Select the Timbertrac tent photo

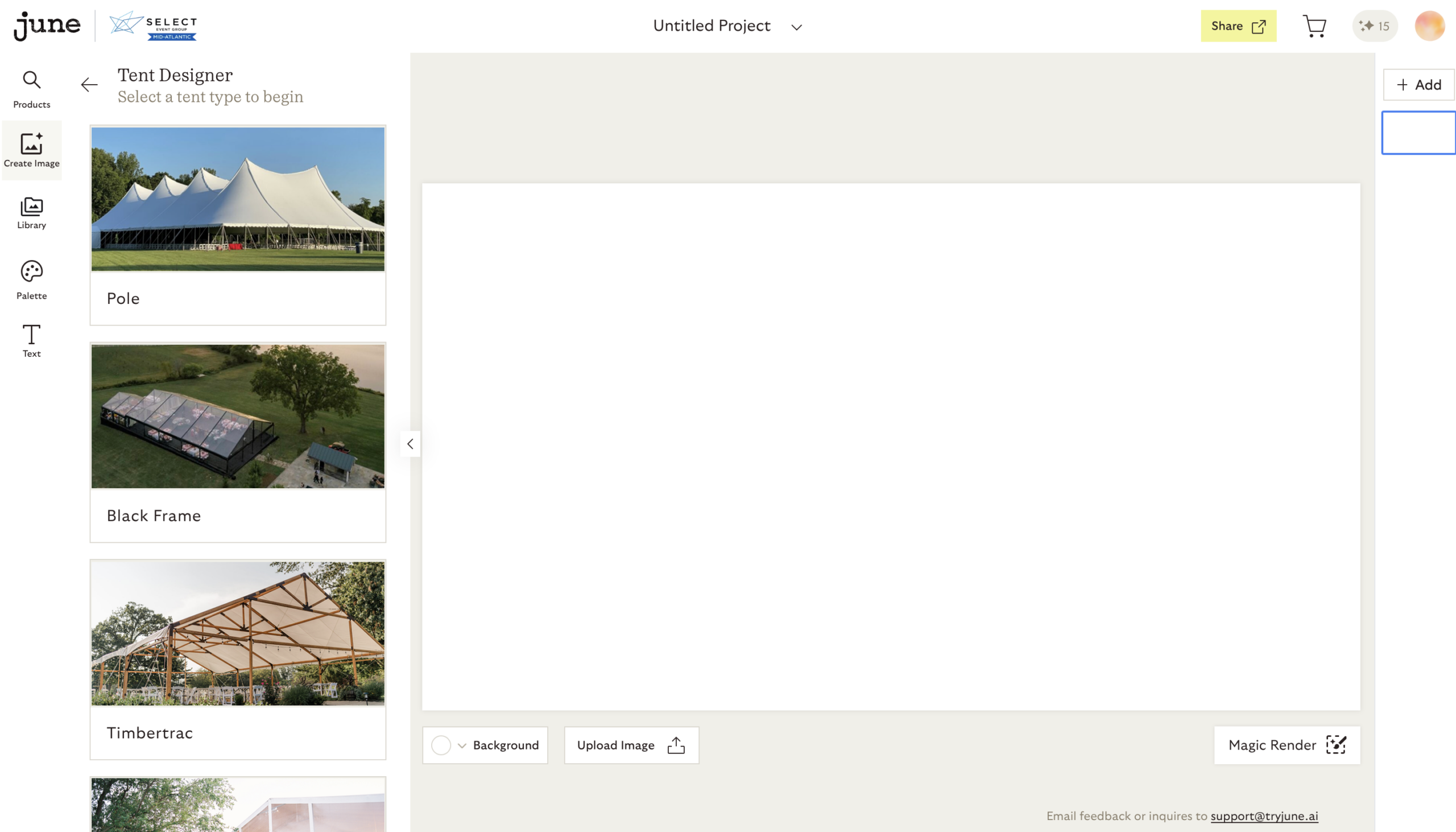click(238, 633)
